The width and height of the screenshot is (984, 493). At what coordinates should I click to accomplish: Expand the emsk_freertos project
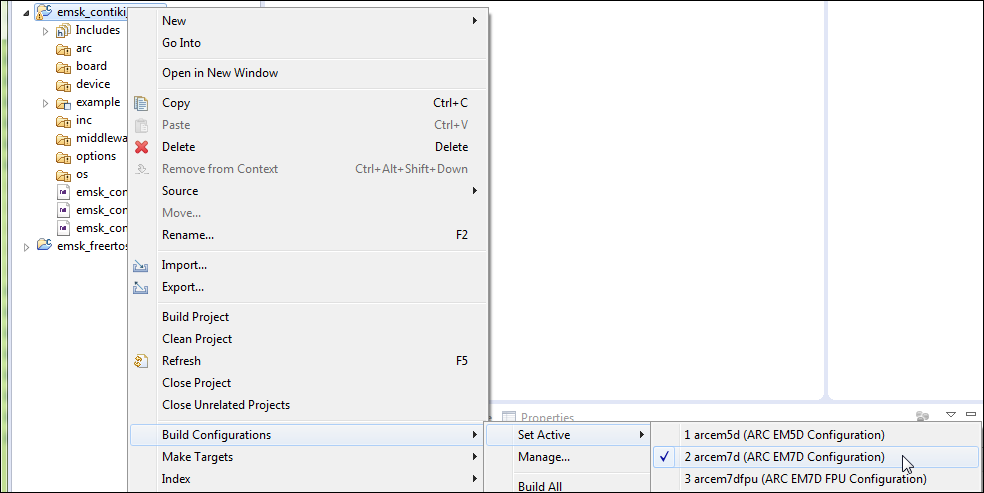pyautogui.click(x=26, y=247)
